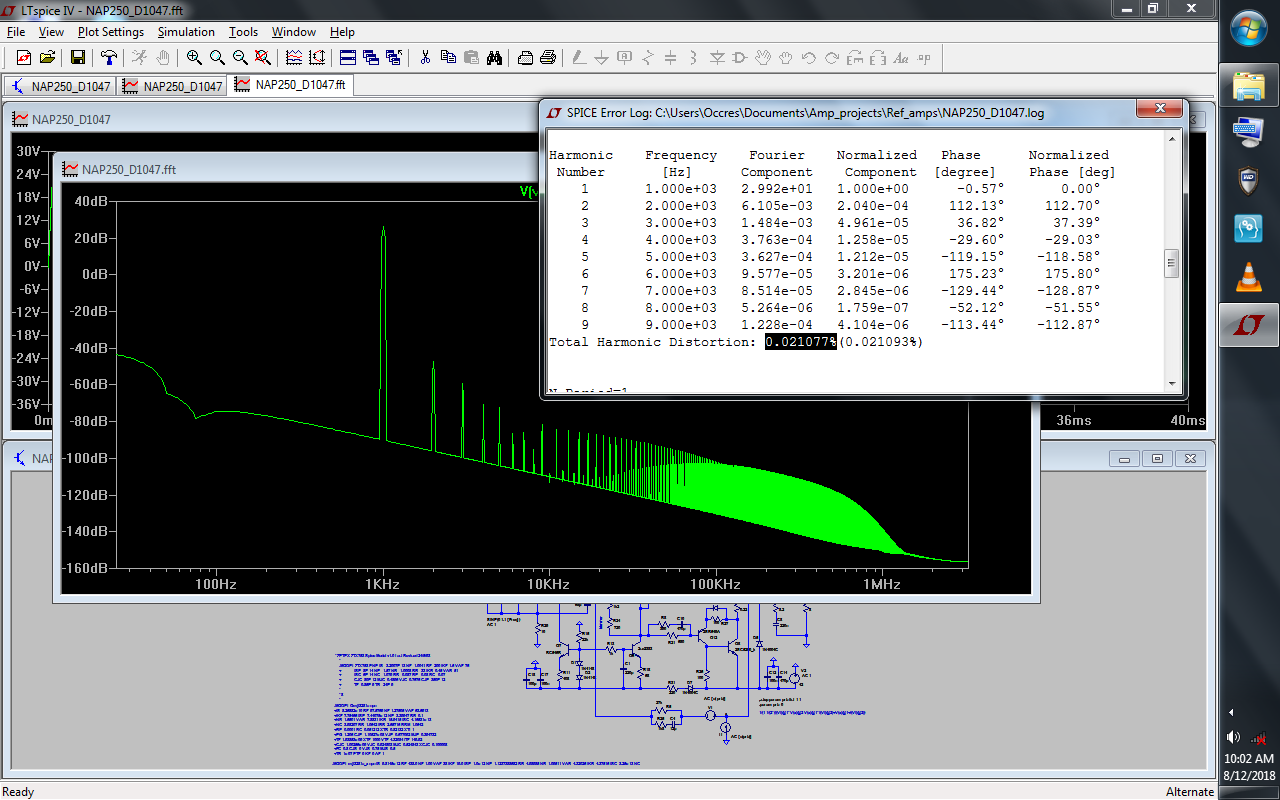Click the Pan magnifier icon
1280x800 pixels.
pos(217,57)
